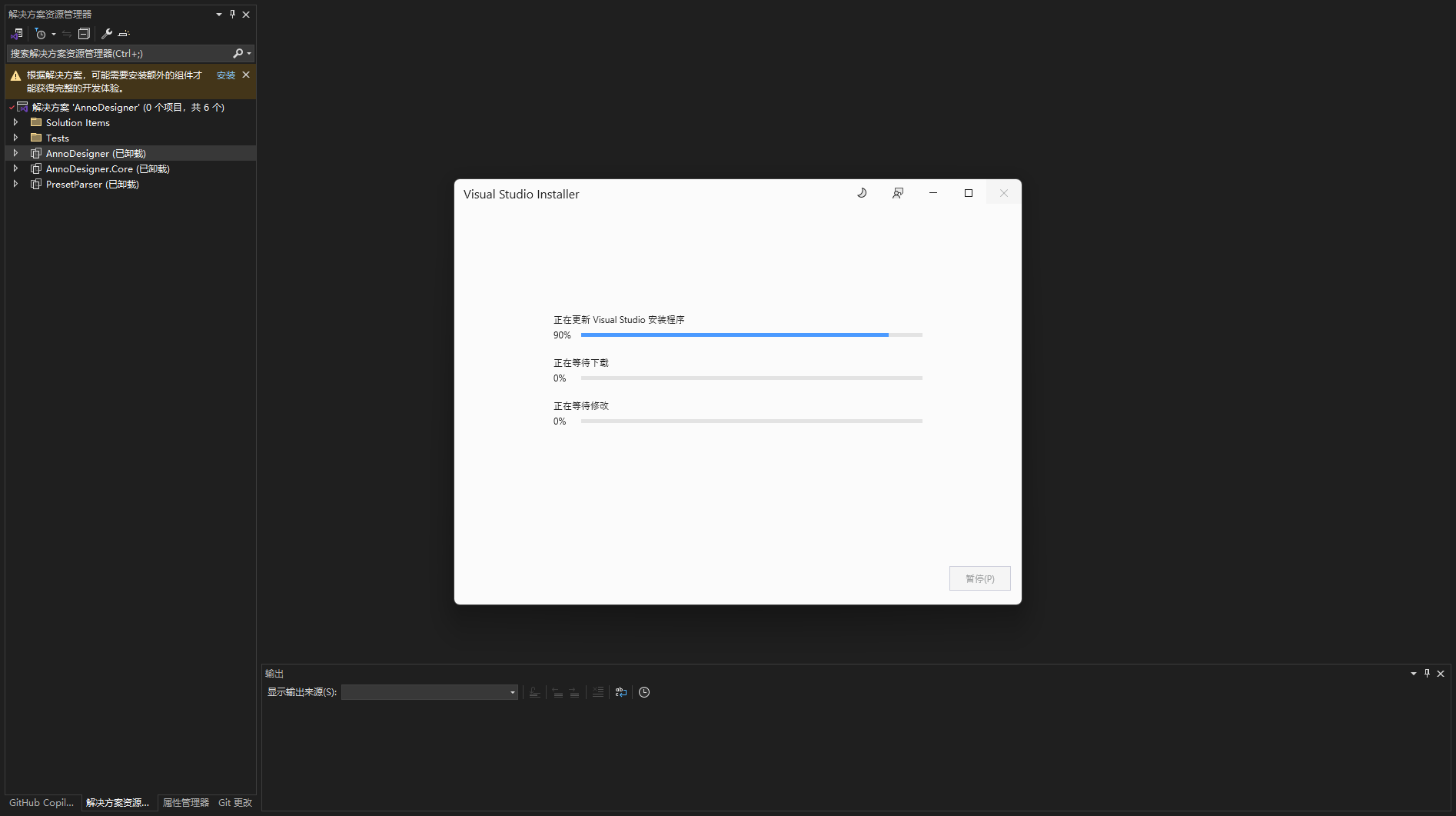Click the 正在等待修改 modify progress bar
1456x816 pixels.
coord(752,421)
